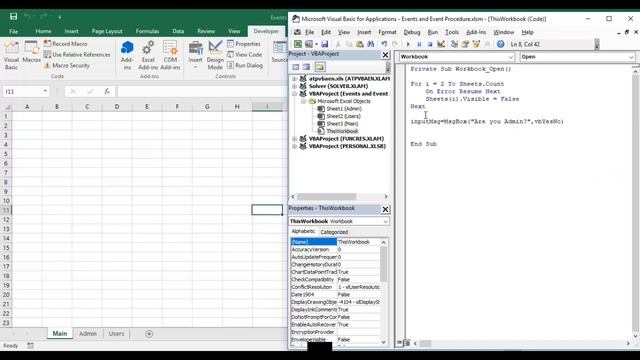This screenshot has width=640, height=360.
Task: Open Project Explorer icon in VBA toolbar
Action: (454, 44)
